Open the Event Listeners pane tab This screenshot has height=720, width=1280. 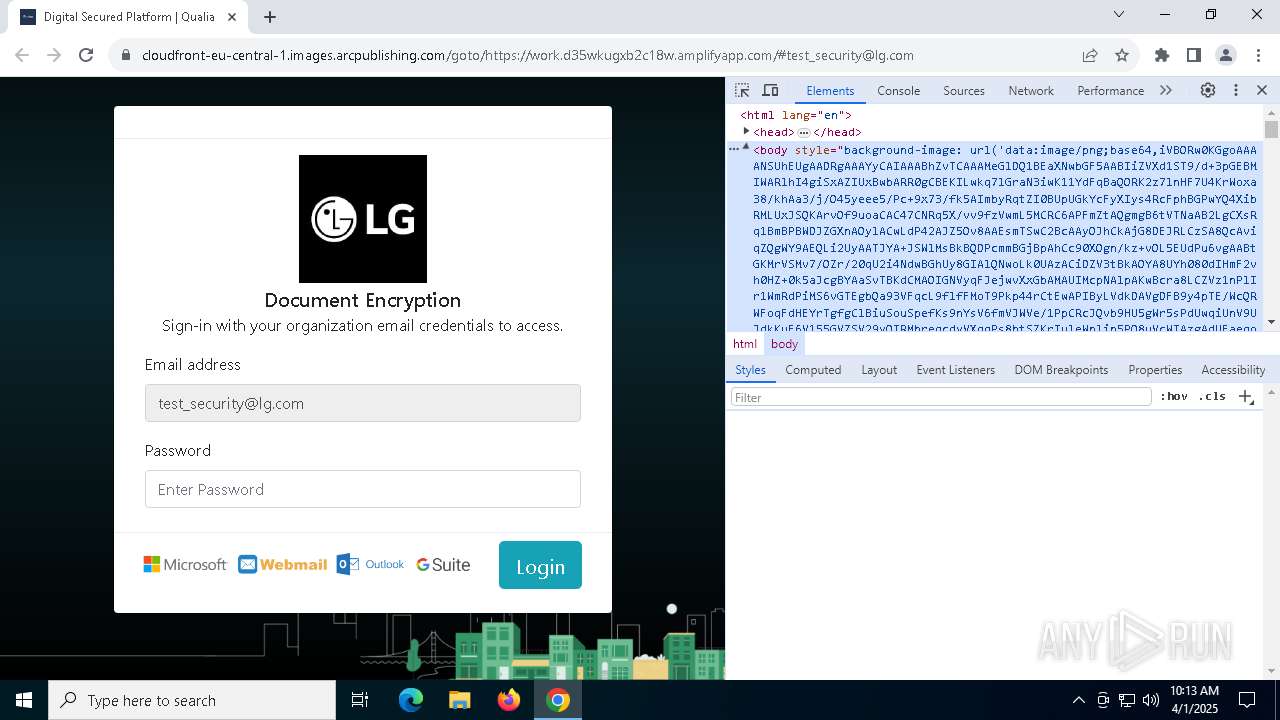(955, 370)
